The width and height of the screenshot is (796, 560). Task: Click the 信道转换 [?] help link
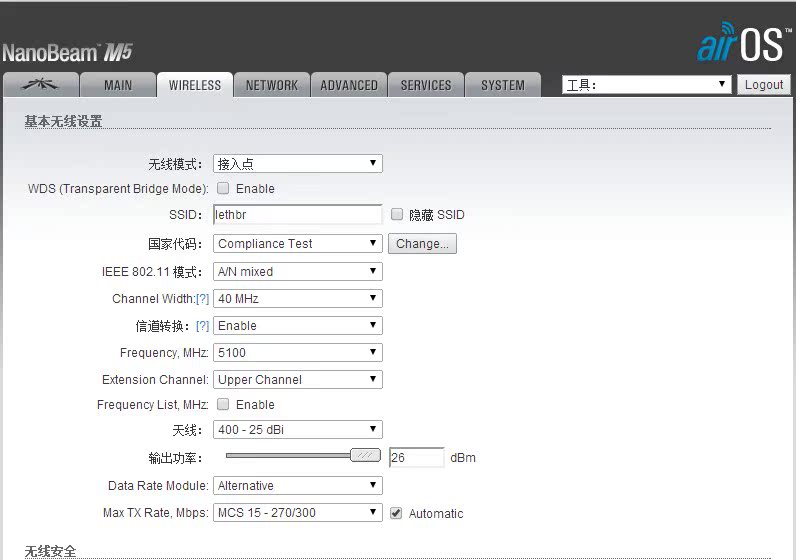pos(203,326)
